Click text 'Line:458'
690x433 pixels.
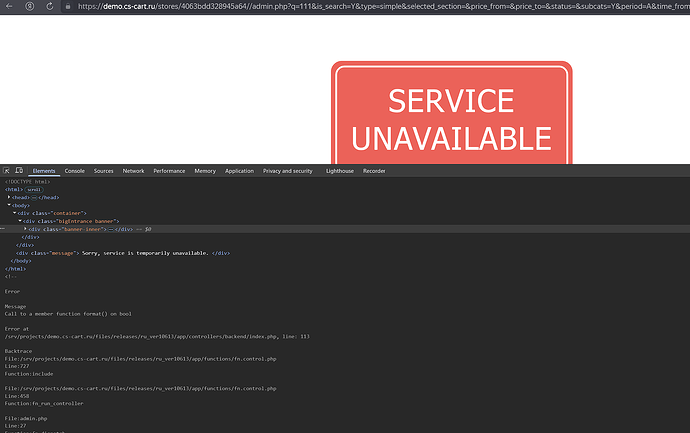pyautogui.click(x=17, y=396)
